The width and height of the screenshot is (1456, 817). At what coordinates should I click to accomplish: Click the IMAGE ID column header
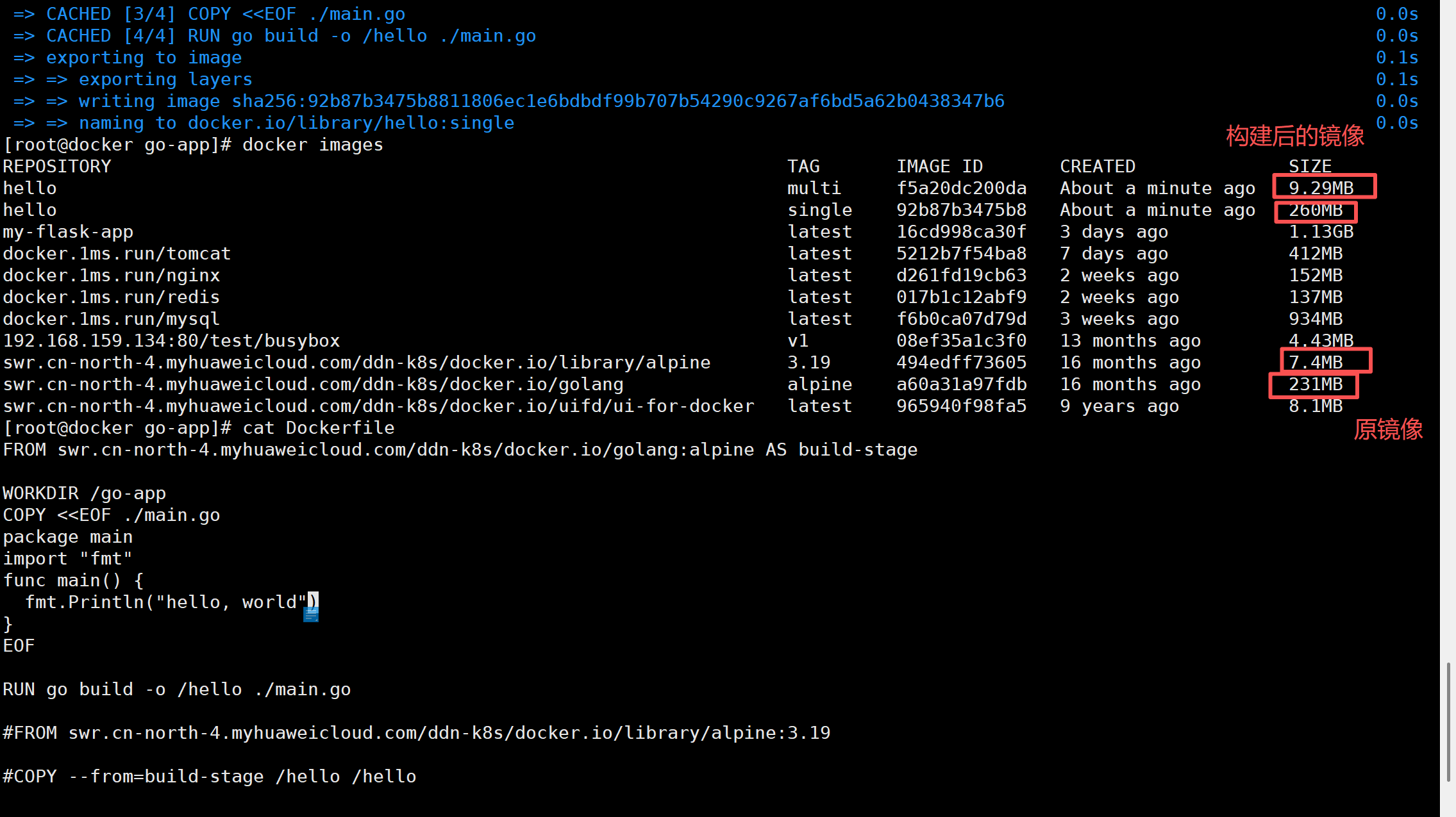(x=939, y=167)
